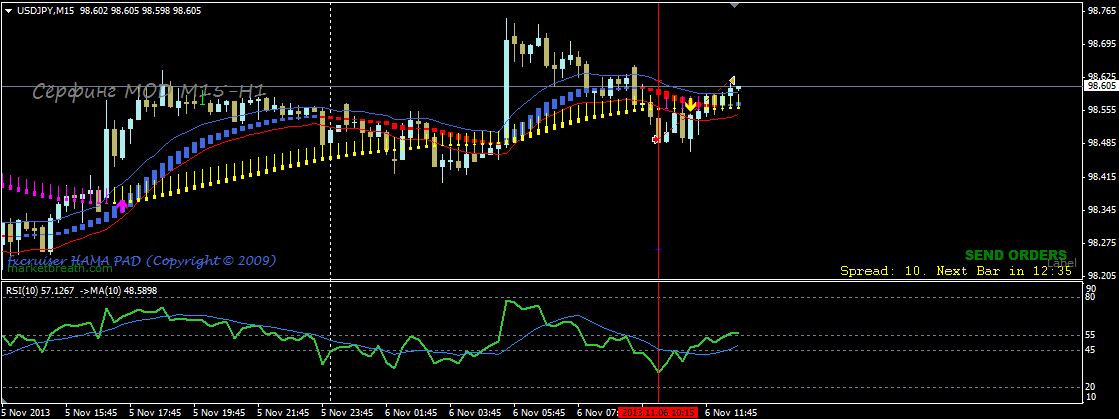Click the '6 Nov 11:45' time axis label

731,413
